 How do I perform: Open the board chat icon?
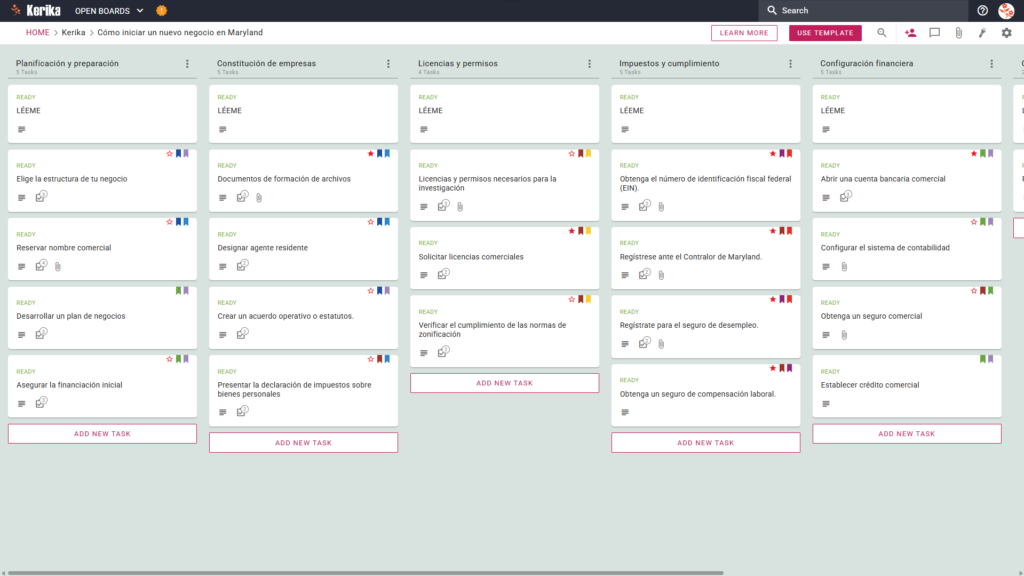pyautogui.click(x=935, y=33)
